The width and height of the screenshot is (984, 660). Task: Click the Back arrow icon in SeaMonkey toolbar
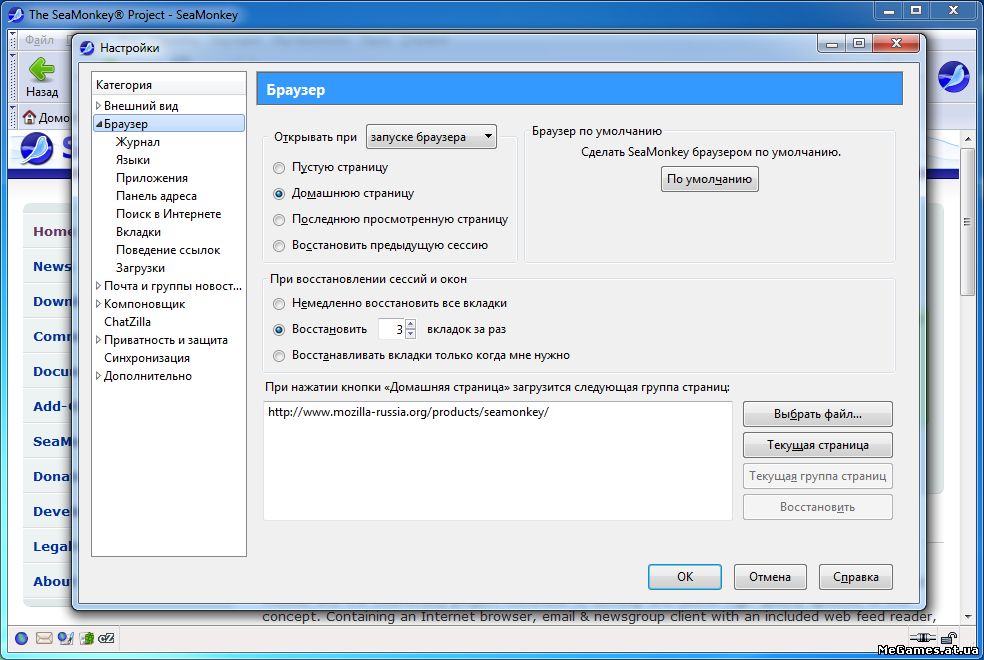(42, 69)
